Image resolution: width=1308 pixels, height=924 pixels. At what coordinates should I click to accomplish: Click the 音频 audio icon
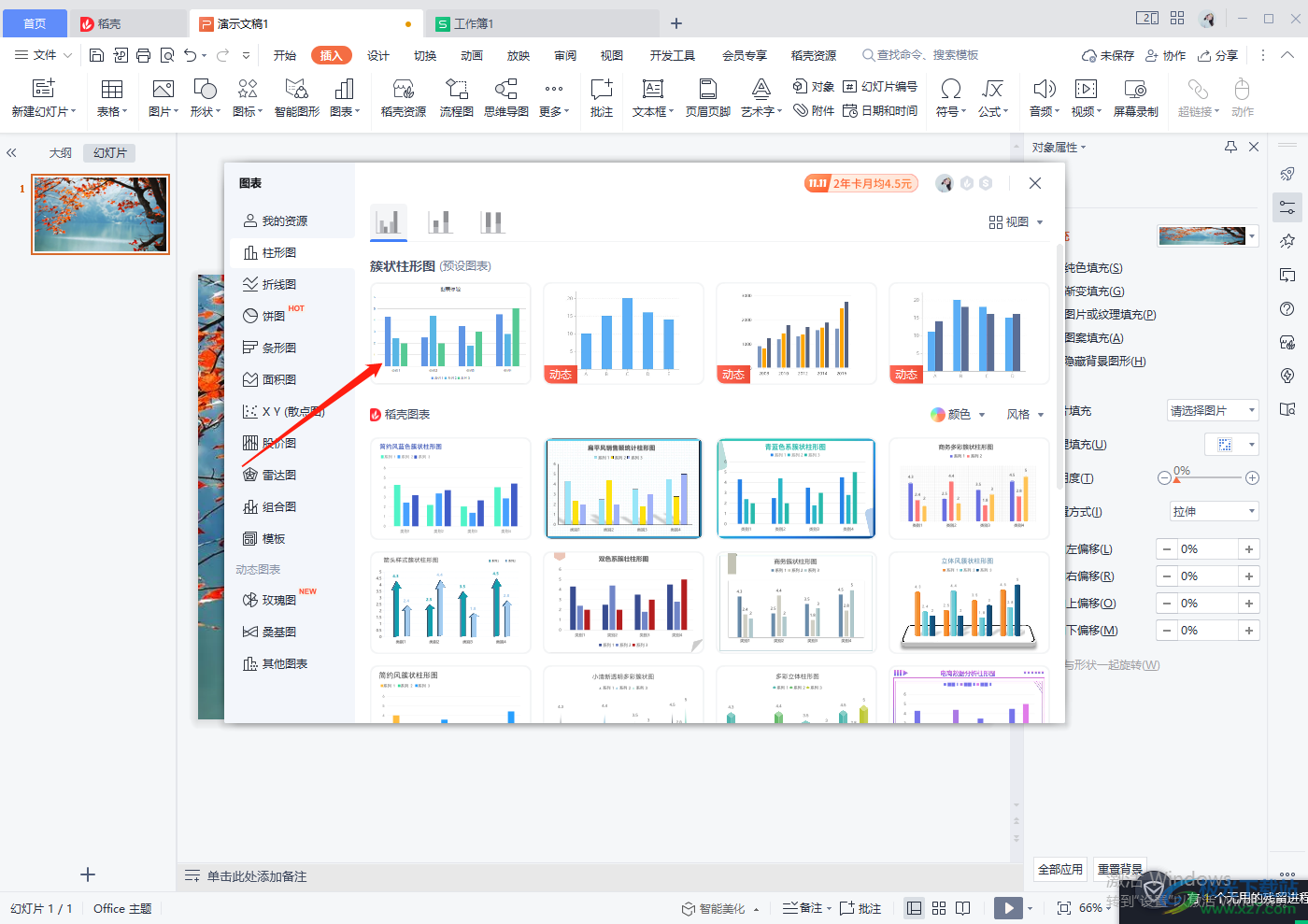click(x=1044, y=89)
